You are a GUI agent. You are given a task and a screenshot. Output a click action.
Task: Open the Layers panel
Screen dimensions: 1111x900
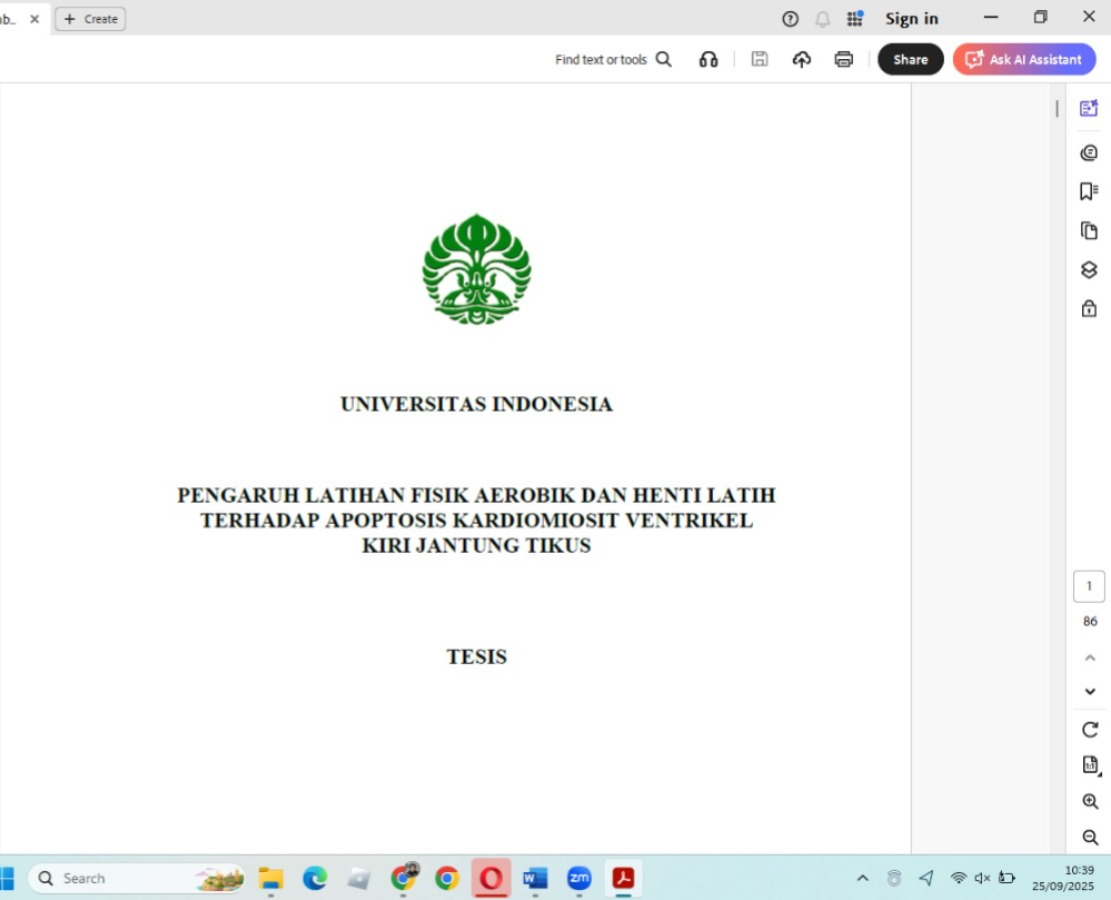(x=1089, y=270)
